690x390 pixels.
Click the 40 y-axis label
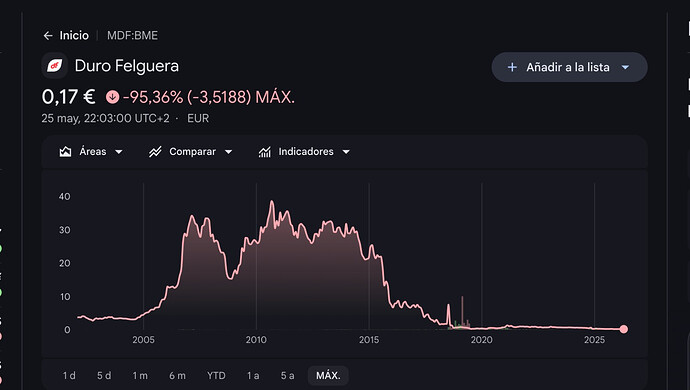tap(65, 197)
